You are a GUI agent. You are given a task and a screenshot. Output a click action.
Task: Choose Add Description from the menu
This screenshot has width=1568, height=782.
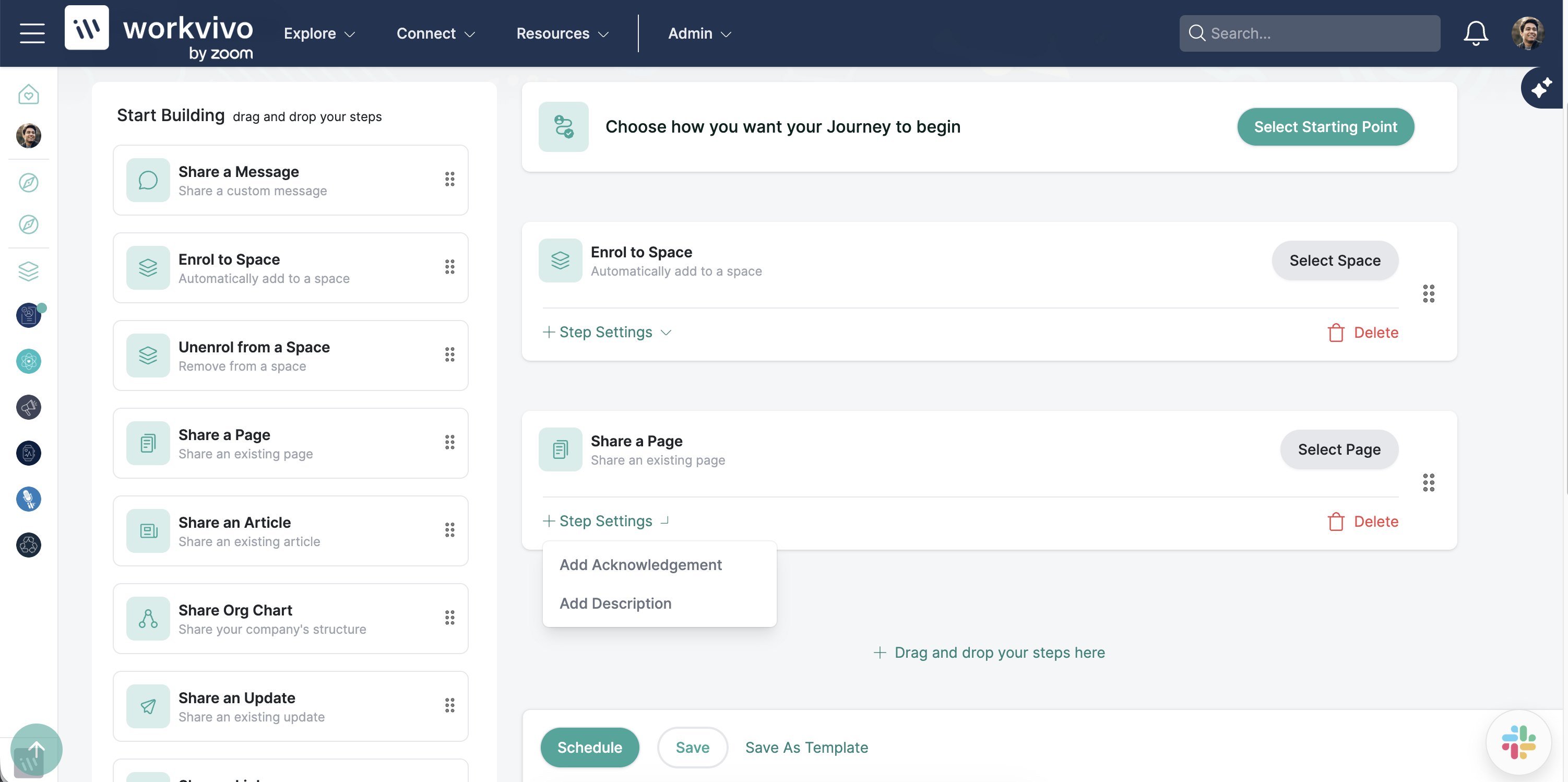tap(615, 603)
